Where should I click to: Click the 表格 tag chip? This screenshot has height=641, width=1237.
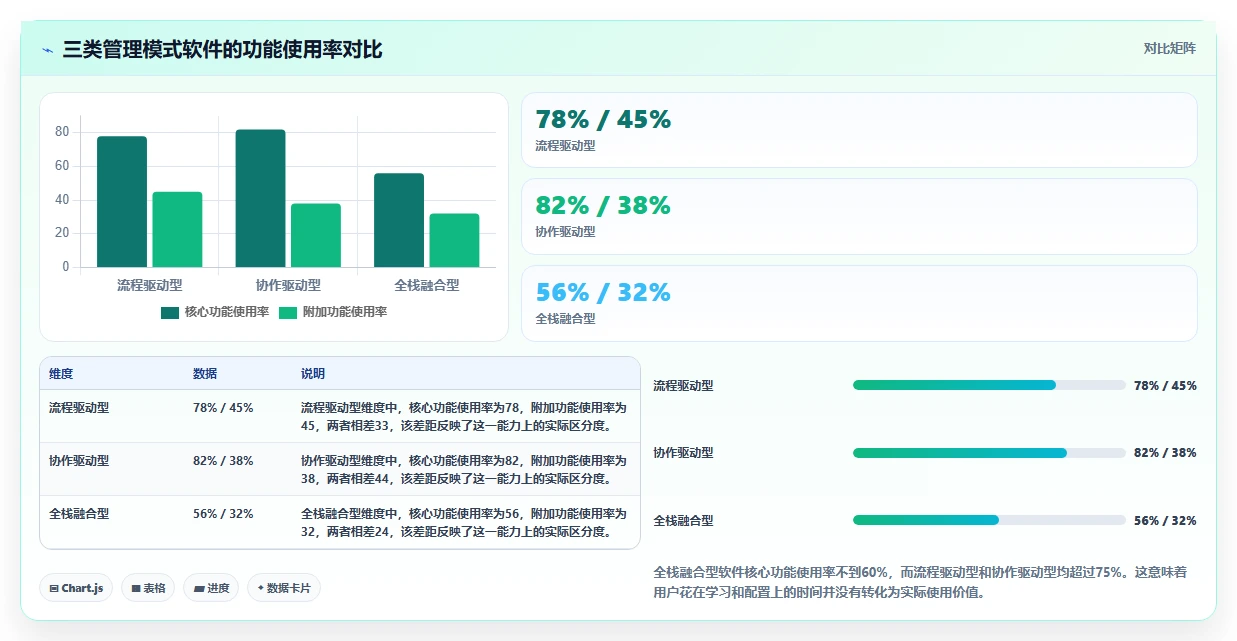click(148, 588)
